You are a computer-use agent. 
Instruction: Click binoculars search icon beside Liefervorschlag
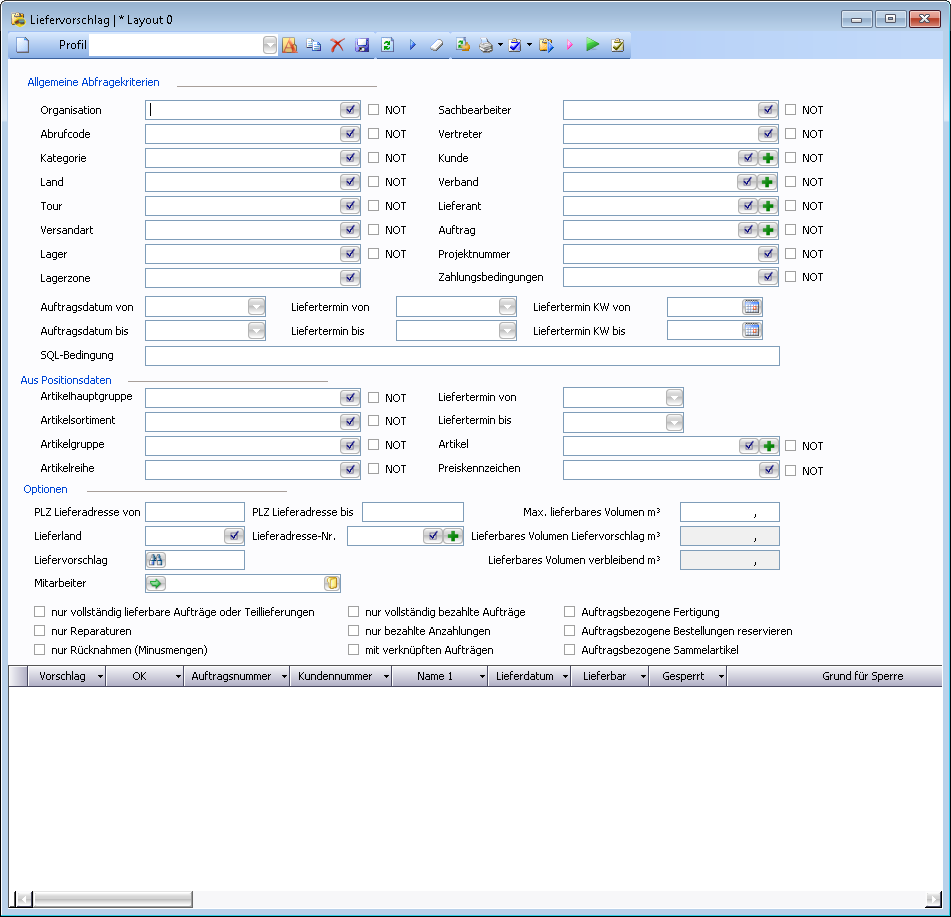pos(156,560)
